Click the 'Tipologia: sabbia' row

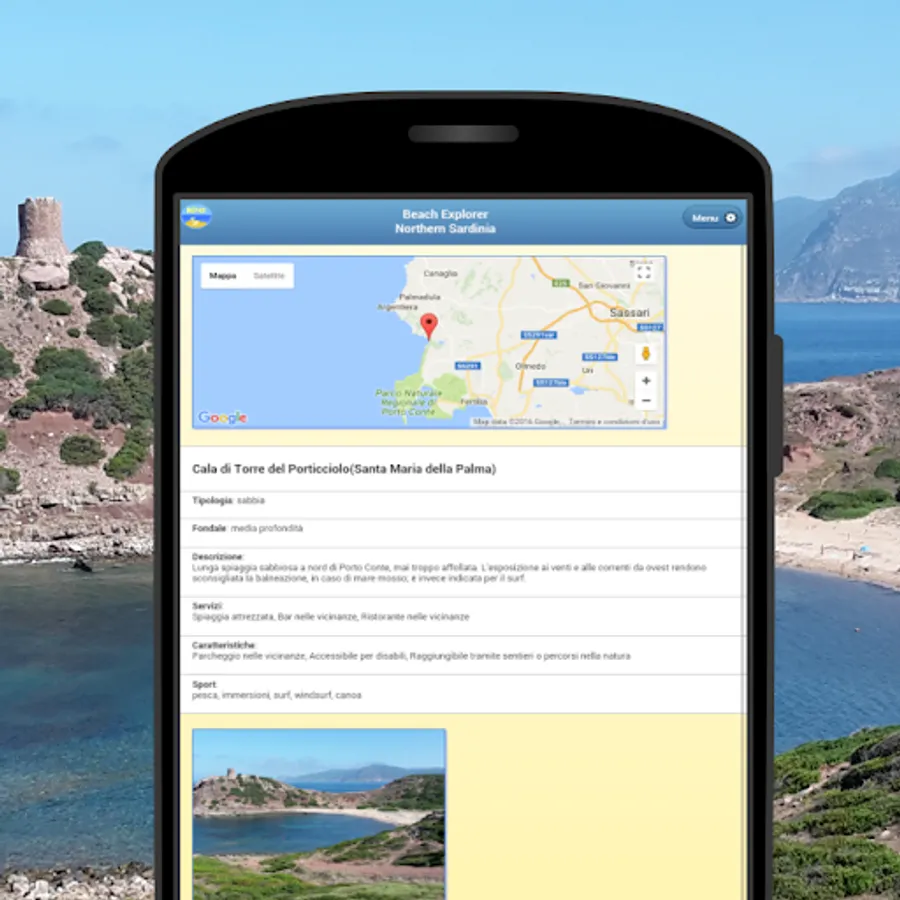[463, 505]
